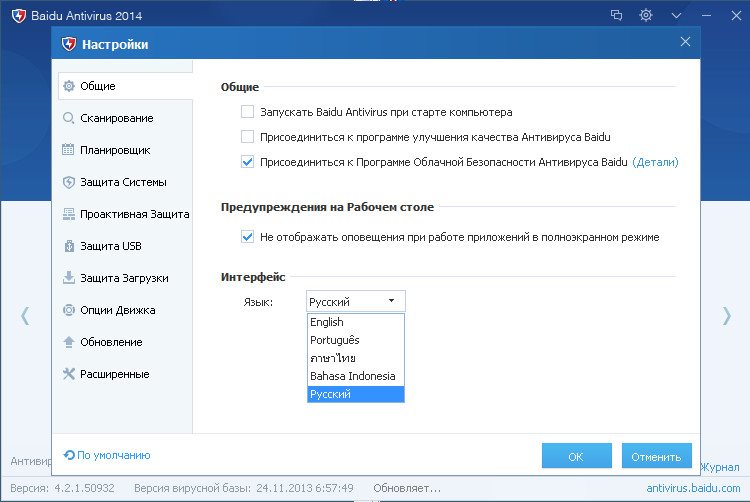Click the previous-page arrow on main window

[x=25, y=316]
